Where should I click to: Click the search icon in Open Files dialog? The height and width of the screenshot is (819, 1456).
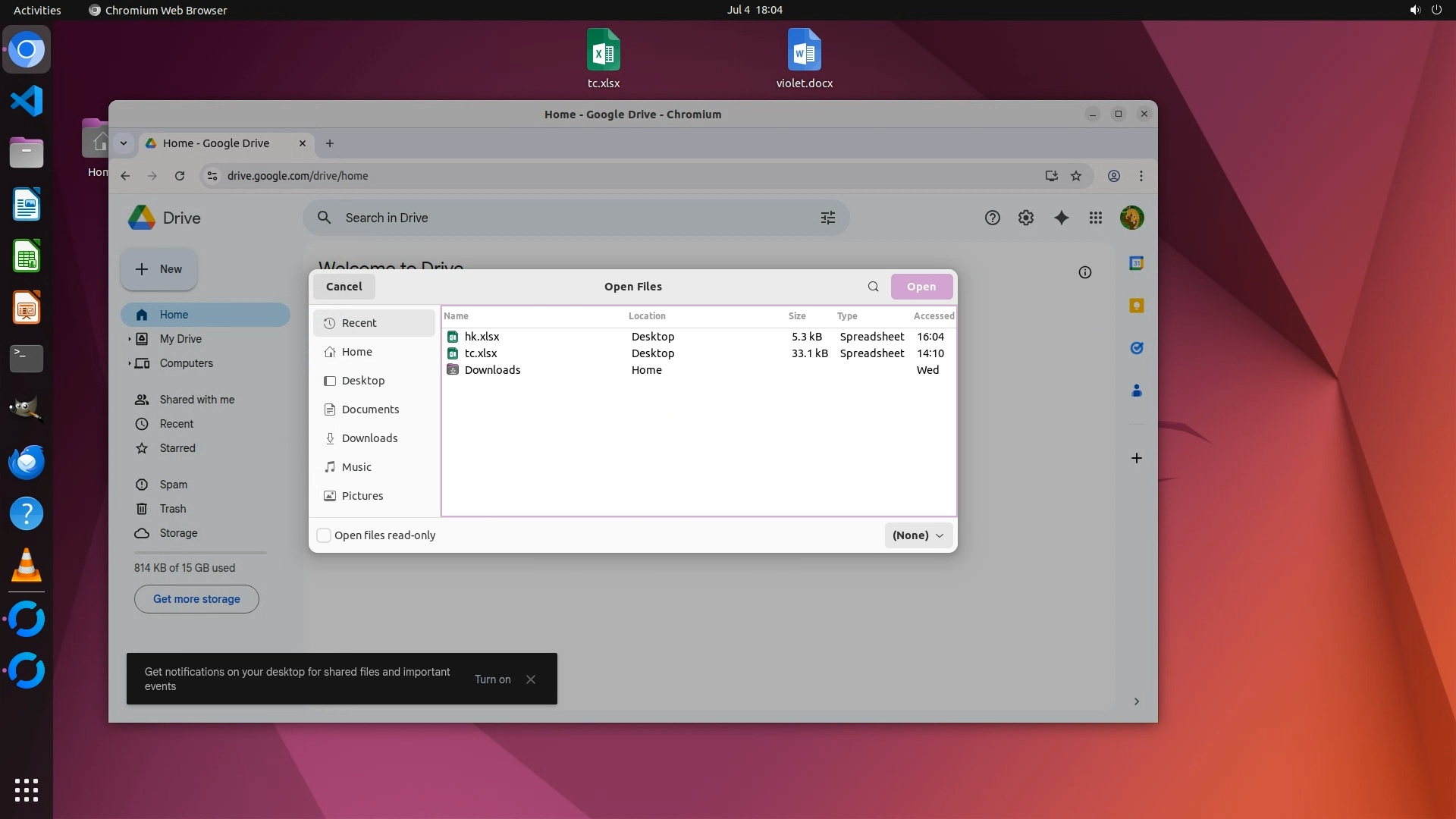coord(873,287)
